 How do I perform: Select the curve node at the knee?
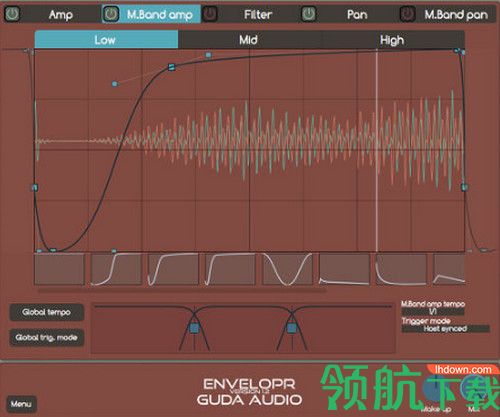pos(172,67)
